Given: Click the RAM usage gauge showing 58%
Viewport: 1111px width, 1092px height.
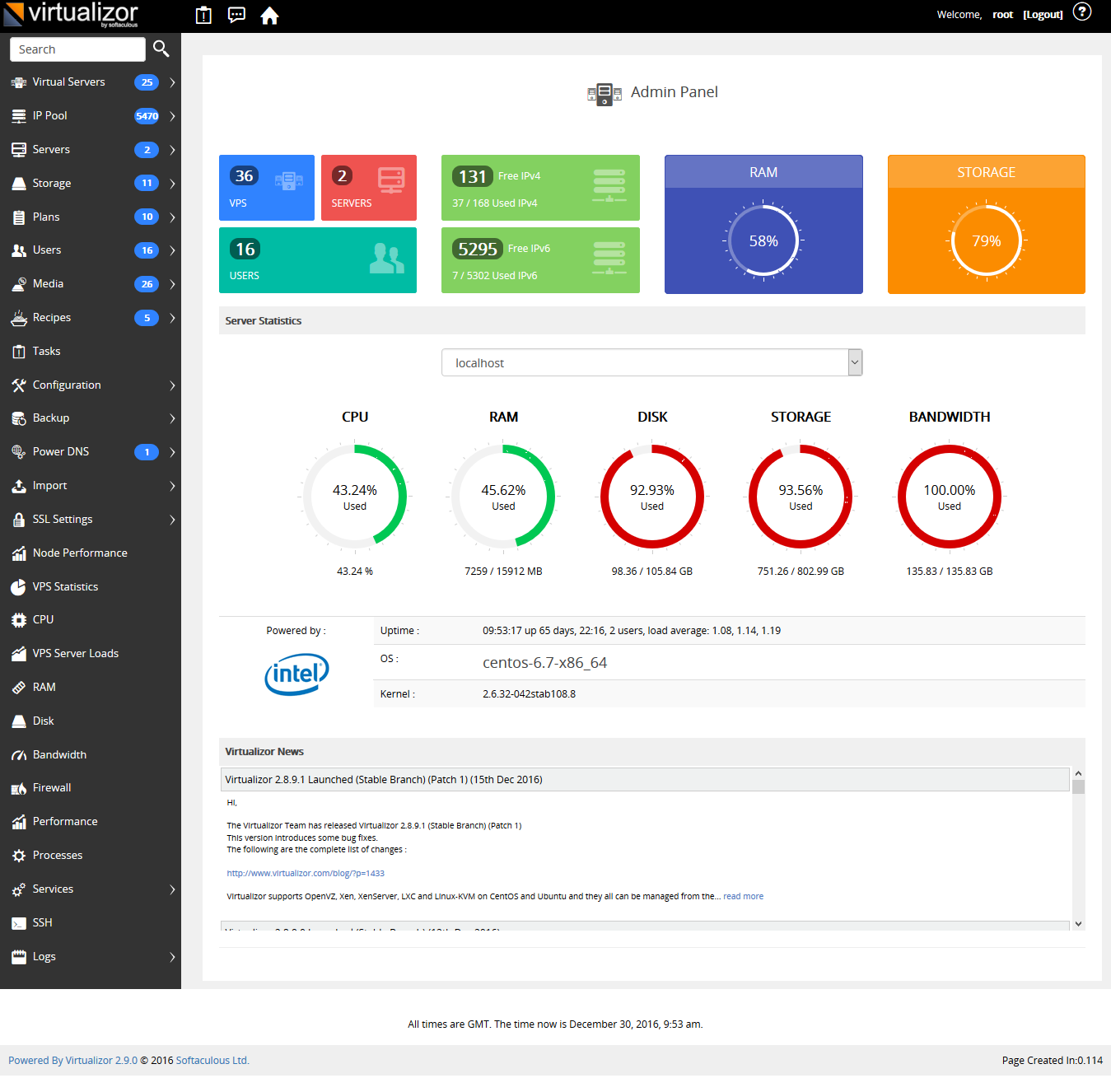Looking at the screenshot, I should [763, 240].
